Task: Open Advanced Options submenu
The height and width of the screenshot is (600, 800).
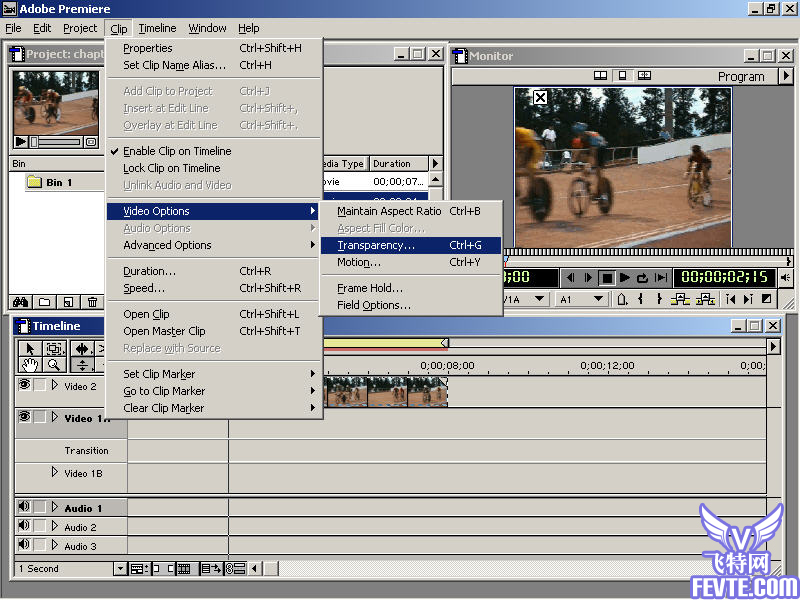Action: [213, 245]
